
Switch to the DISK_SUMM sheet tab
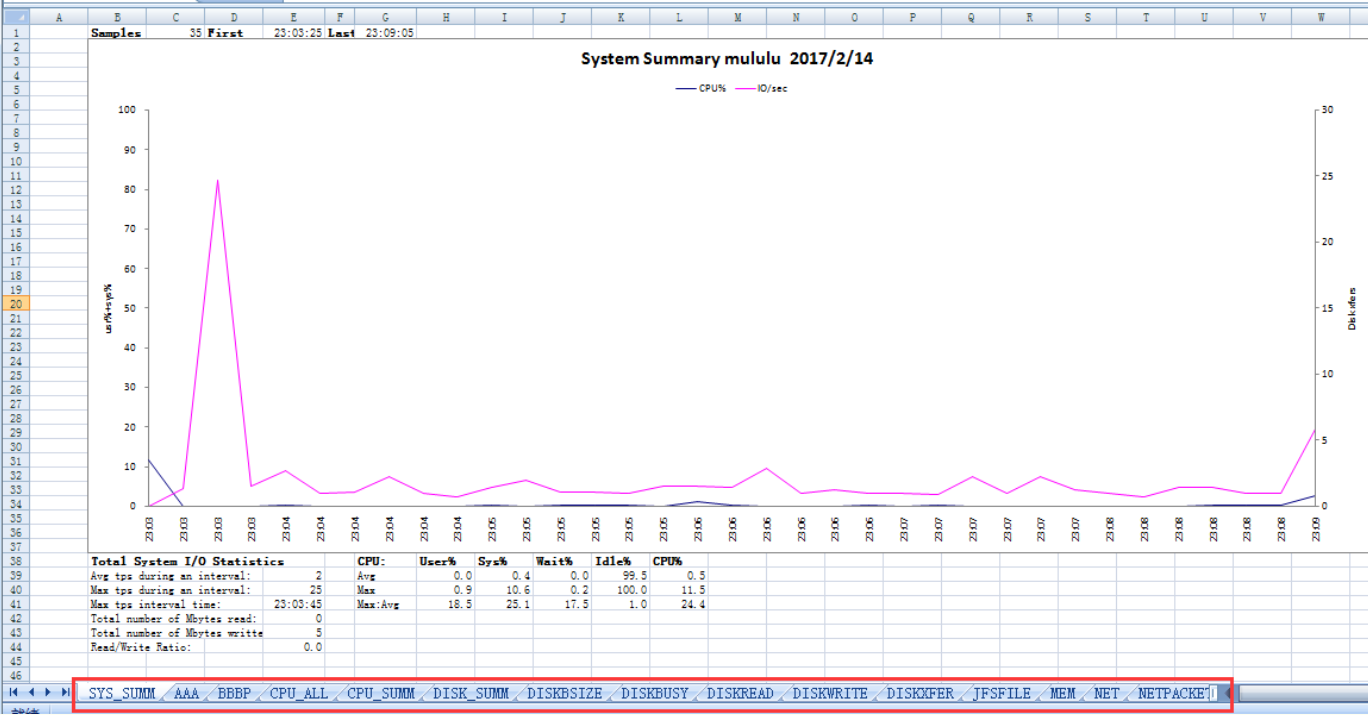470,693
